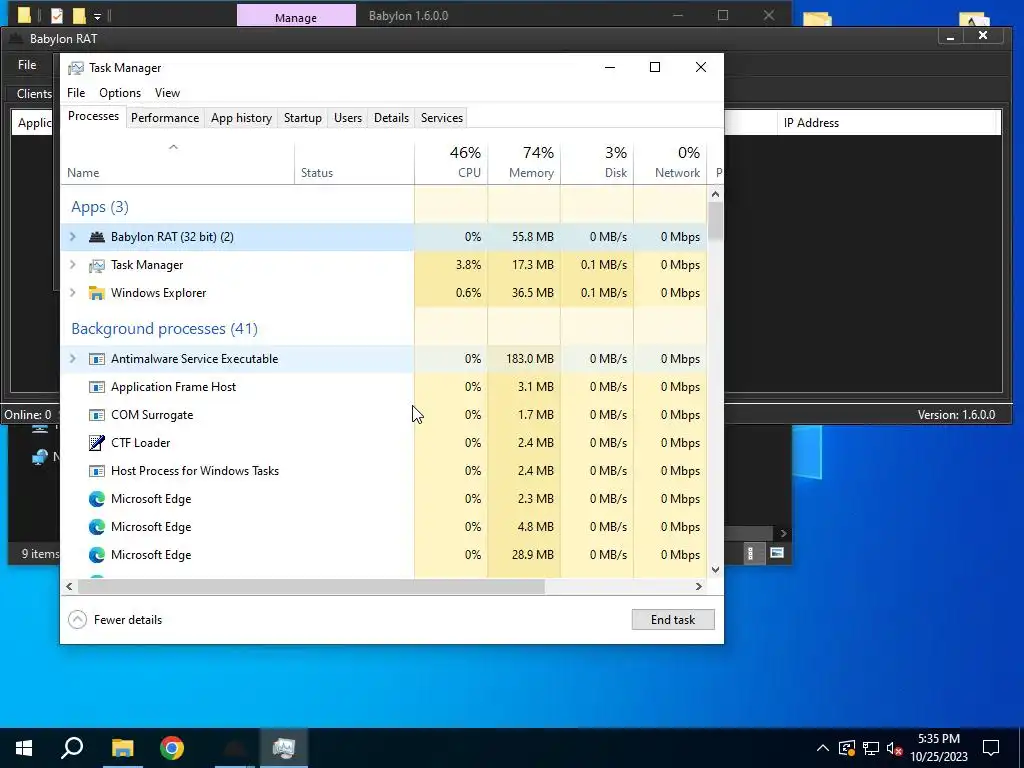Click the Task Manager taskbar icon

coord(284,748)
